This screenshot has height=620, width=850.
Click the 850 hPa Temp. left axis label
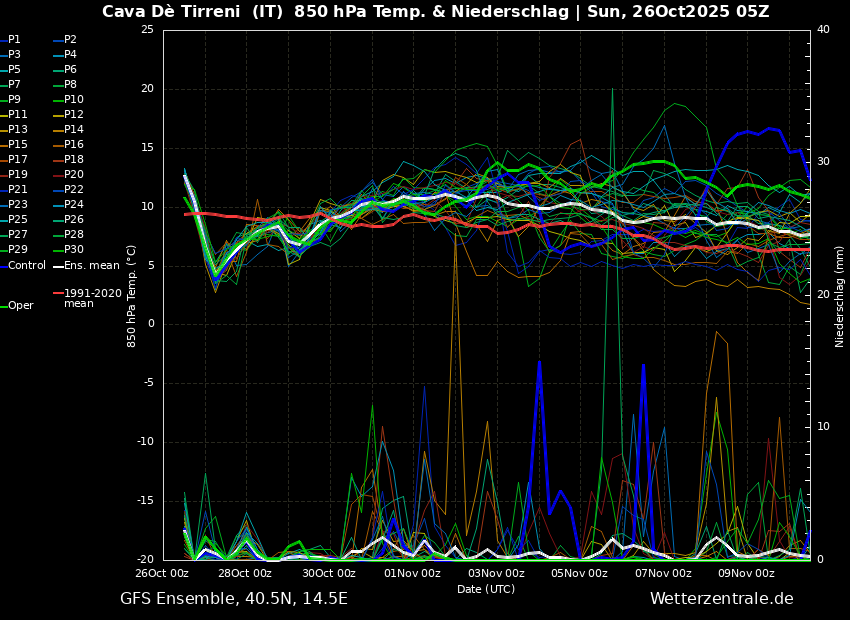tap(132, 296)
